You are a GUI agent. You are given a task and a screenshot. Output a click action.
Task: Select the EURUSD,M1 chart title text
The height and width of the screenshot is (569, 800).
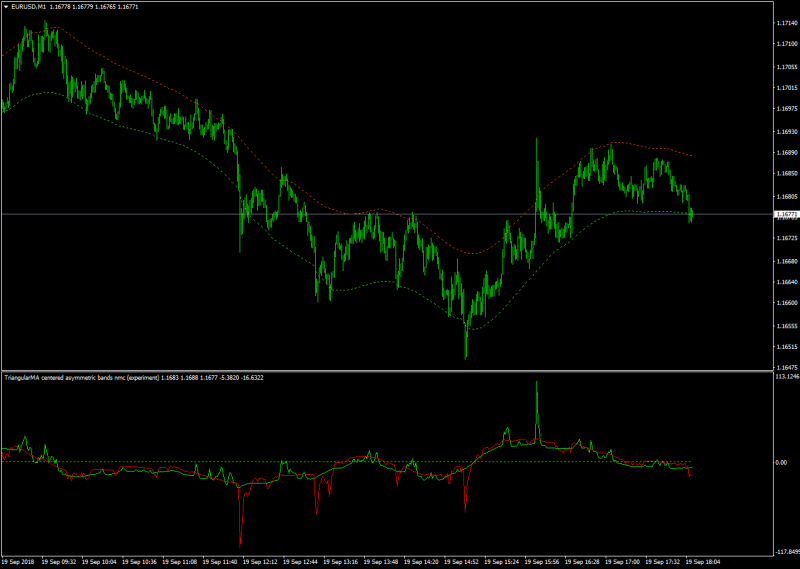(27, 7)
